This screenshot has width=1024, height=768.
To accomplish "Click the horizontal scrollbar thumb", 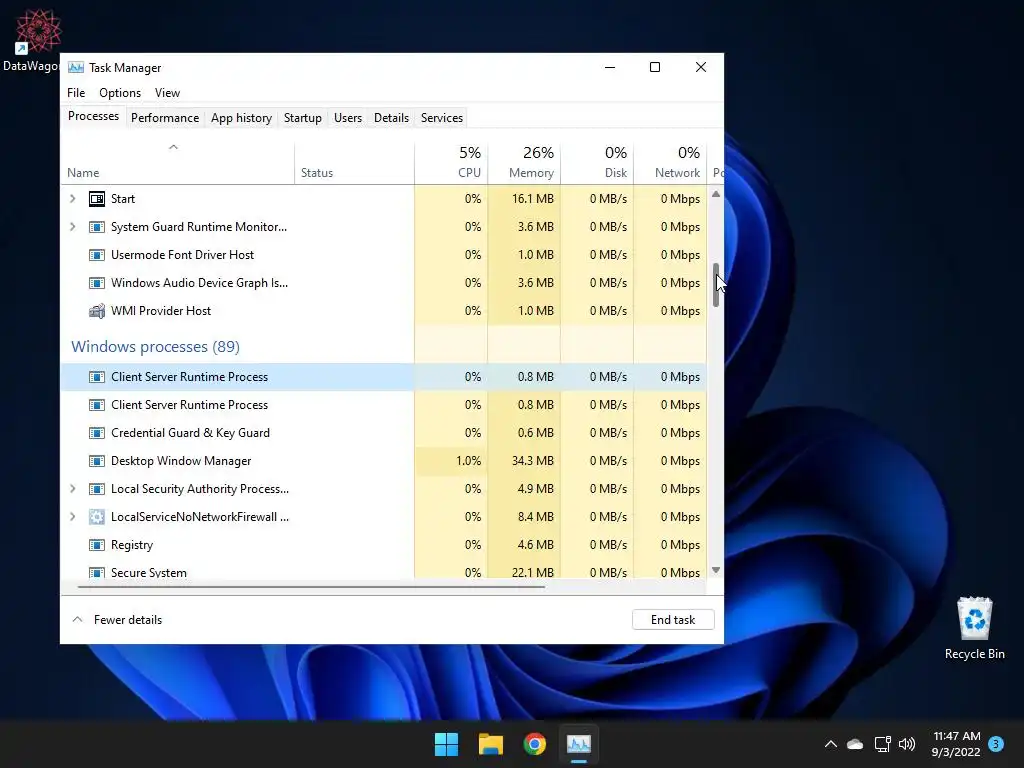I will (x=311, y=587).
